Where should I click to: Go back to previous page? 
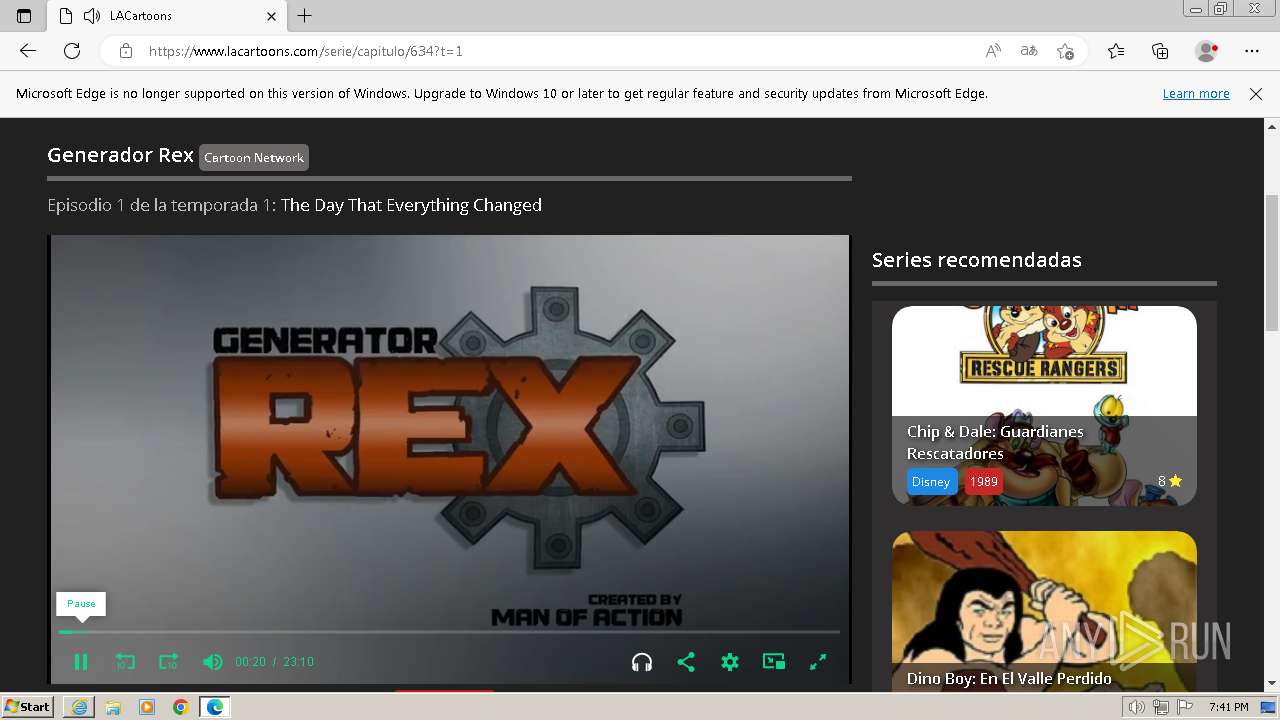click(28, 51)
